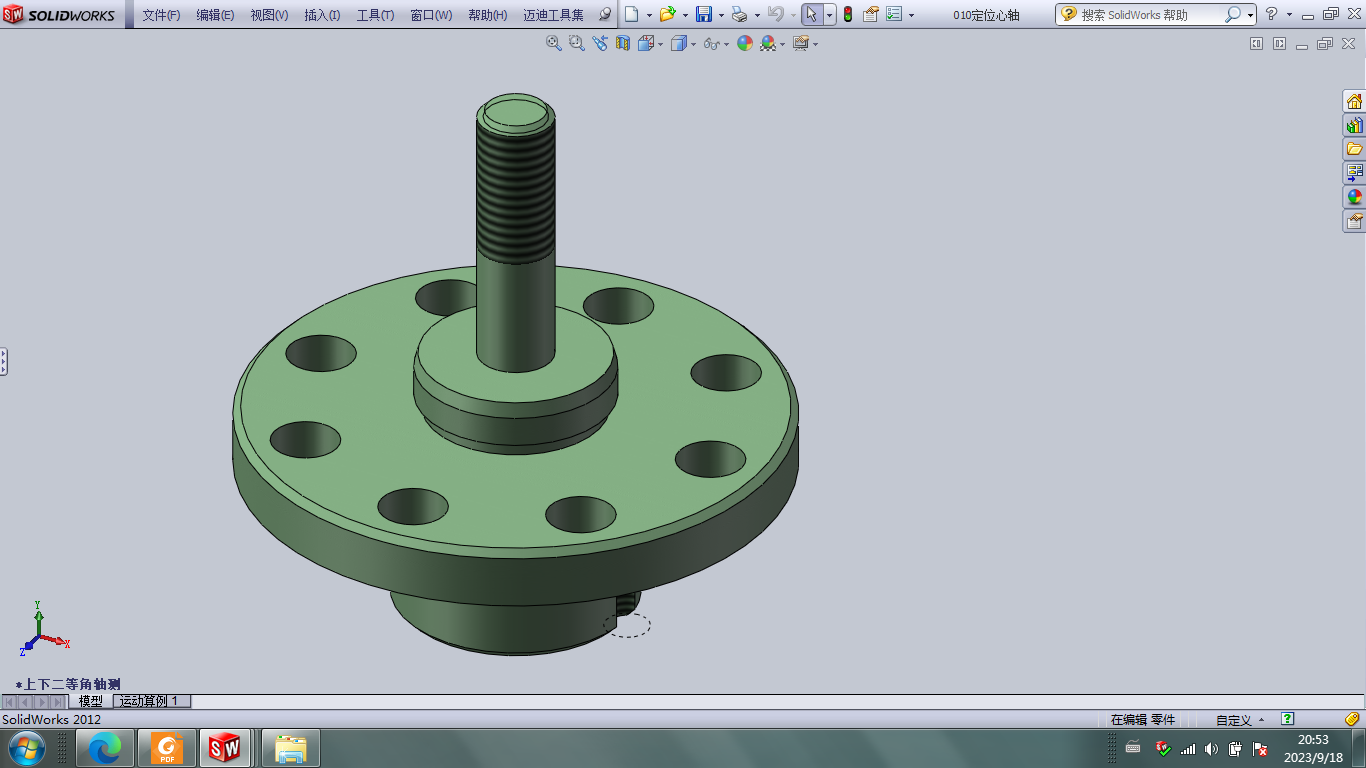The width and height of the screenshot is (1366, 768).
Task: Open the PDF reader taskbar icon
Action: coord(167,748)
